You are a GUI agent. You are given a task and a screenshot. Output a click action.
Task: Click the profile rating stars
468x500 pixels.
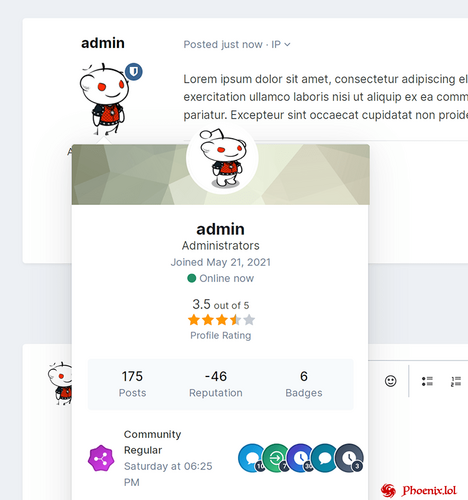click(x=221, y=320)
